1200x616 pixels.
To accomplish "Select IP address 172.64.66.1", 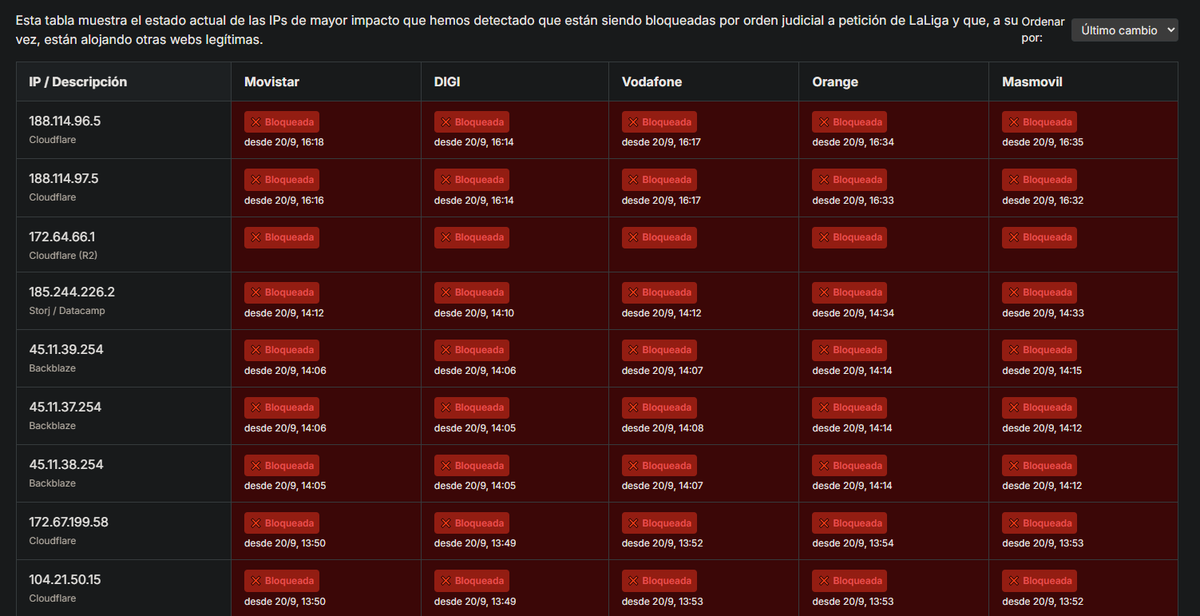I will [x=62, y=236].
